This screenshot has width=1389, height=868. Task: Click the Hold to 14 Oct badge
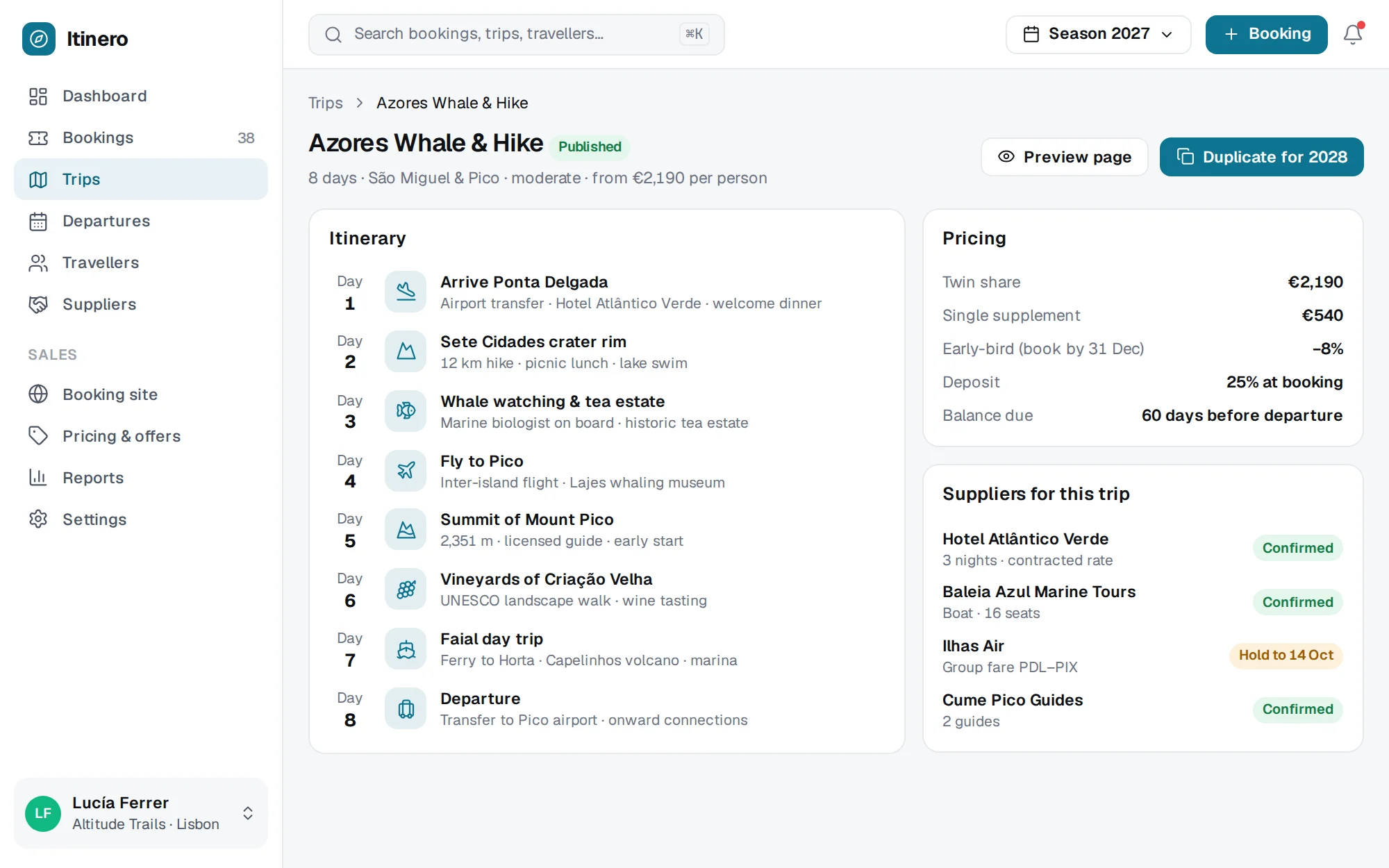click(x=1286, y=655)
